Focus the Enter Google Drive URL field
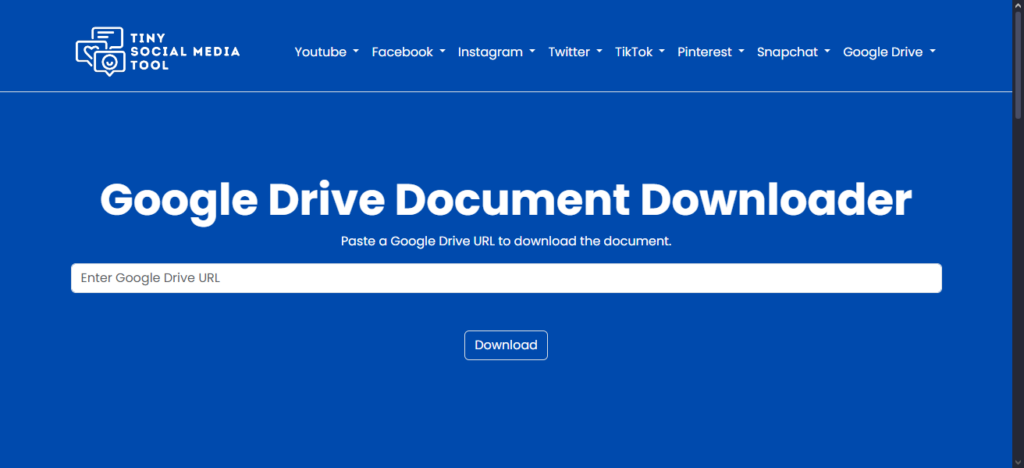This screenshot has width=1024, height=468. [506, 278]
